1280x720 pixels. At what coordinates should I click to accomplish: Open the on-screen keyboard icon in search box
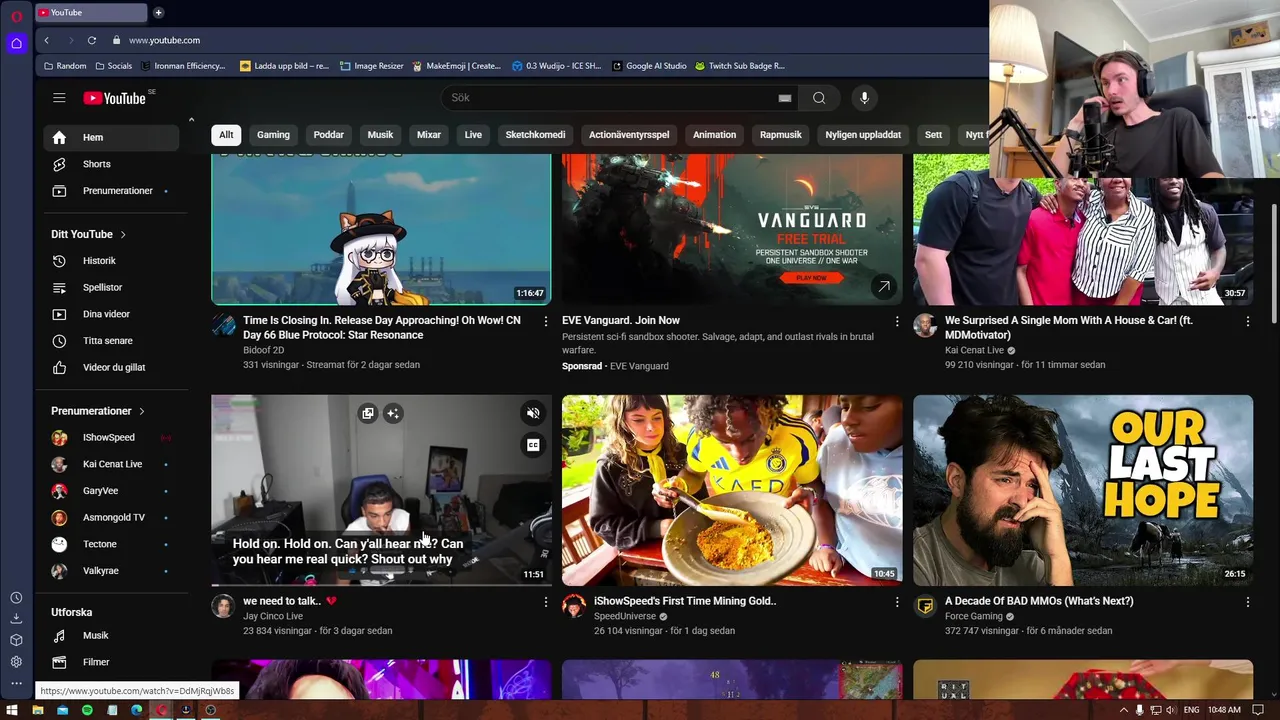coord(785,98)
